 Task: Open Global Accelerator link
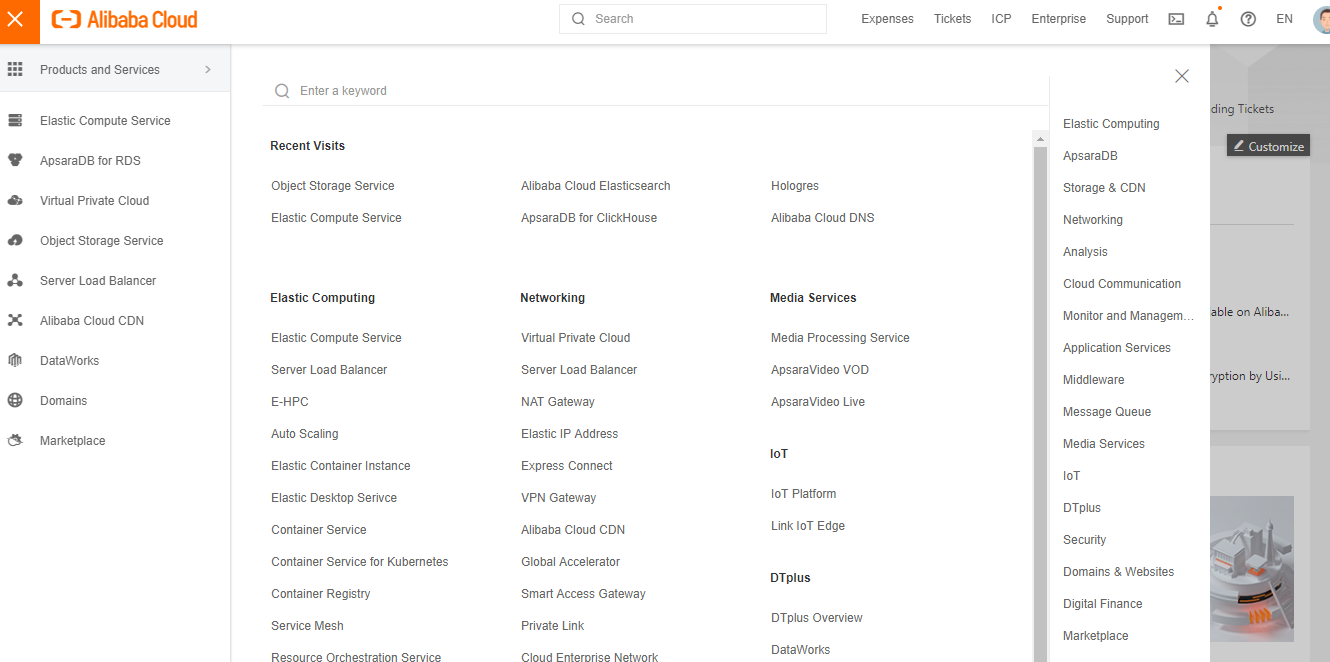click(570, 562)
